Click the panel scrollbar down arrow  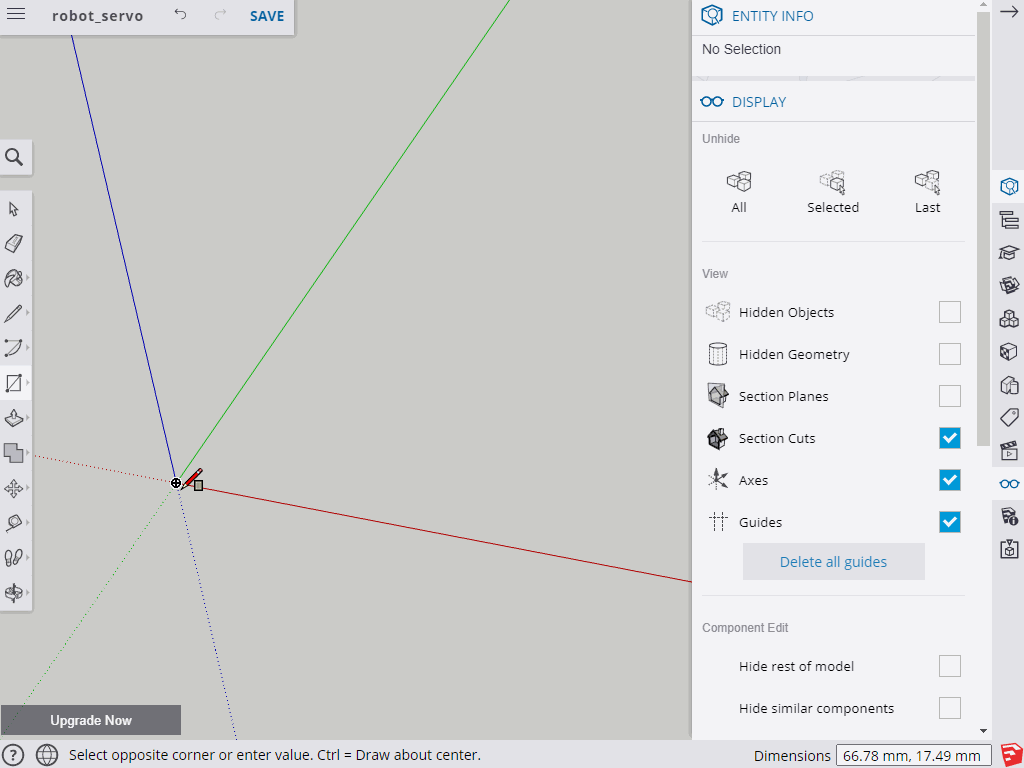point(983,731)
